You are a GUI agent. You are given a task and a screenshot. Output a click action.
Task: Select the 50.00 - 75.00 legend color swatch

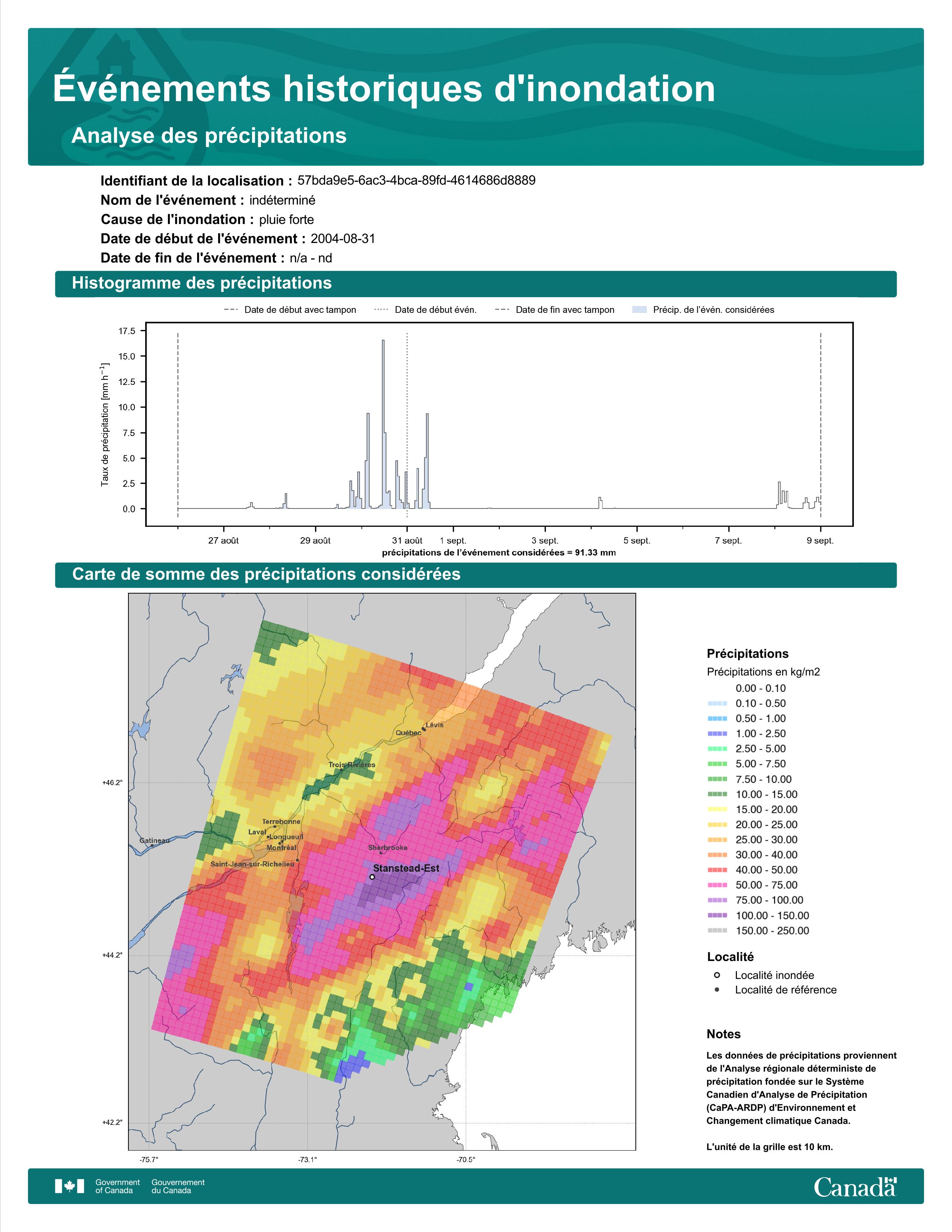pos(718,885)
